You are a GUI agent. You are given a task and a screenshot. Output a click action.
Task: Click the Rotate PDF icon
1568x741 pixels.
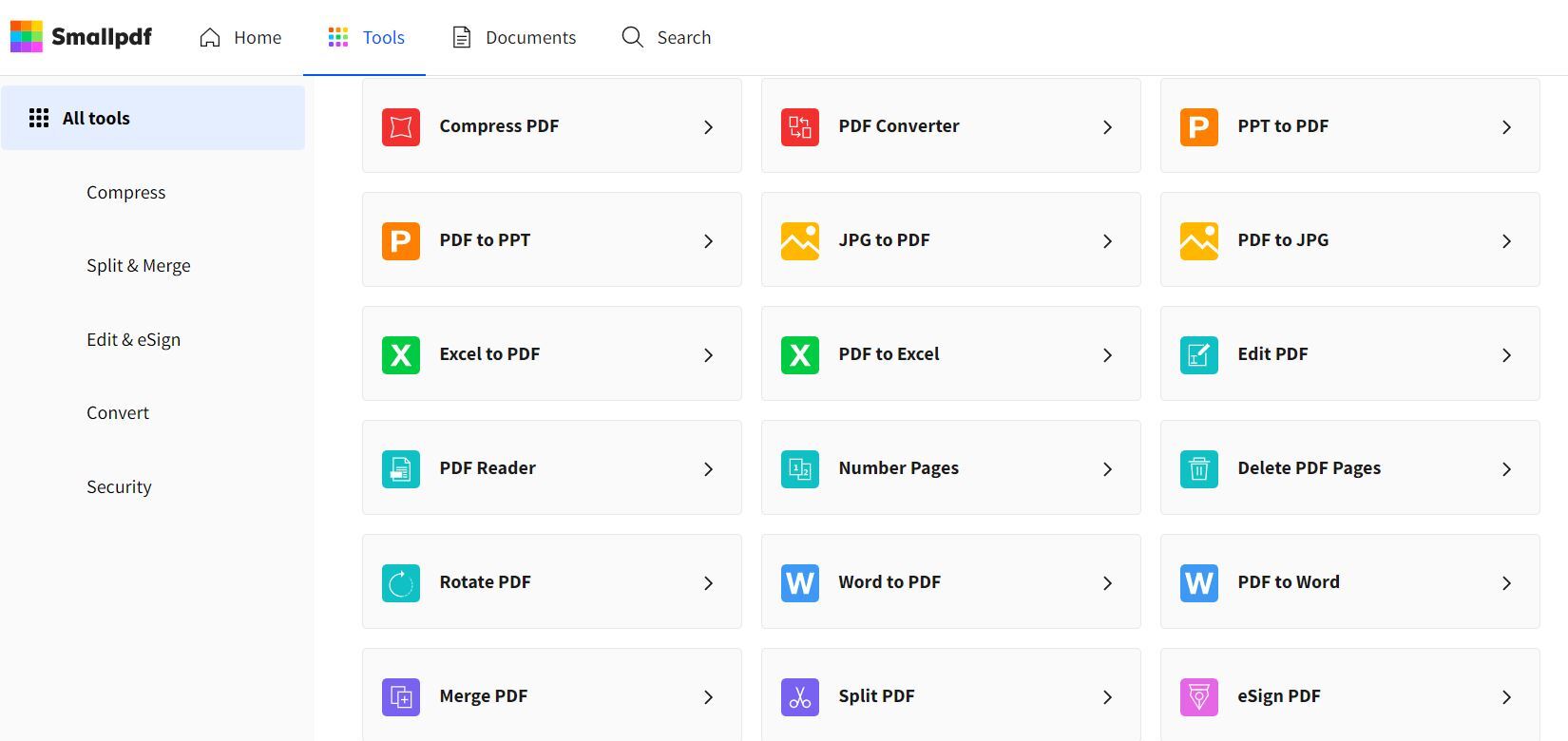point(401,582)
